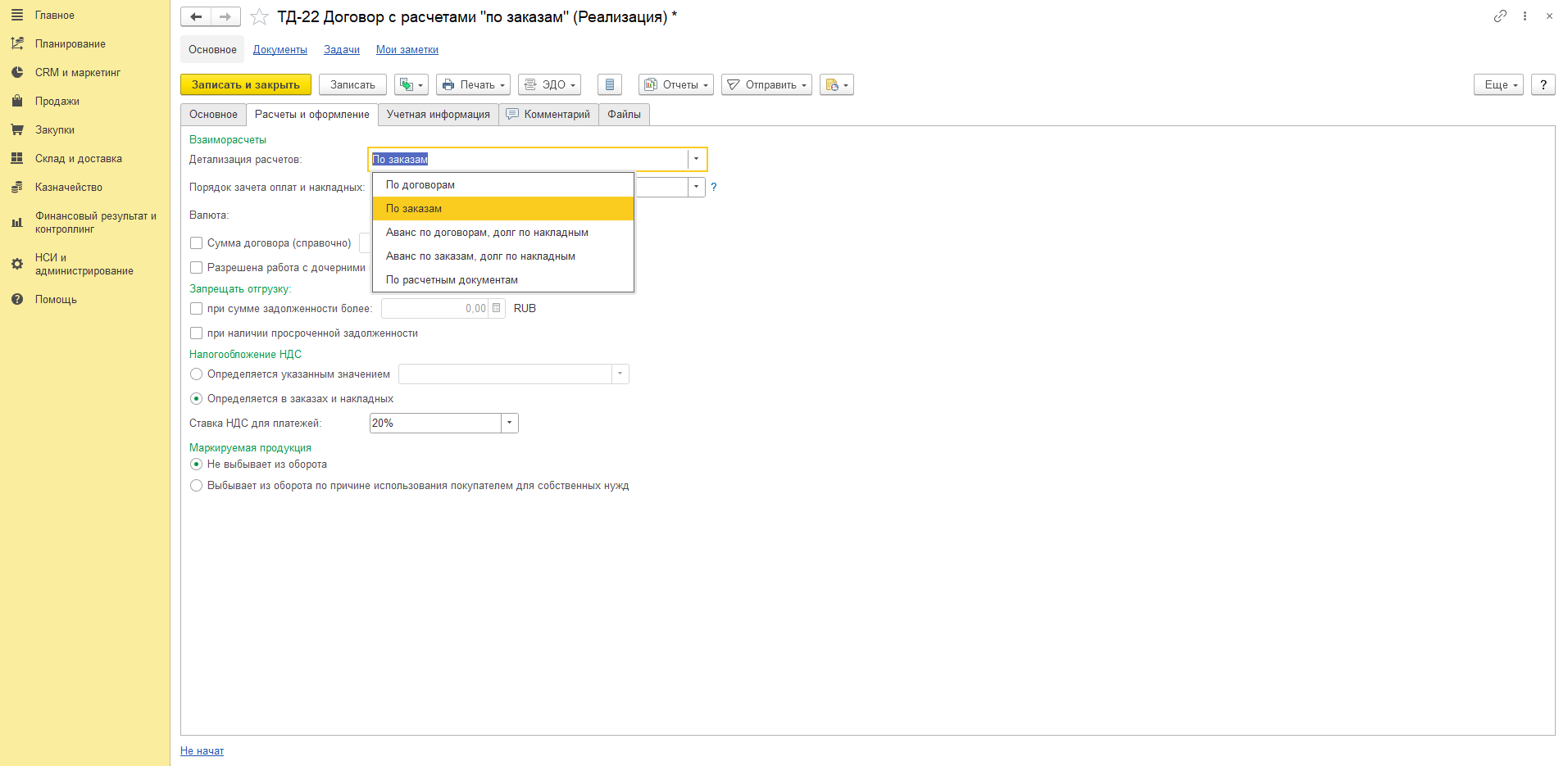Collapse the Детализация расчетов dropdown arrow
Viewport: 1568px width, 766px height.
[696, 159]
